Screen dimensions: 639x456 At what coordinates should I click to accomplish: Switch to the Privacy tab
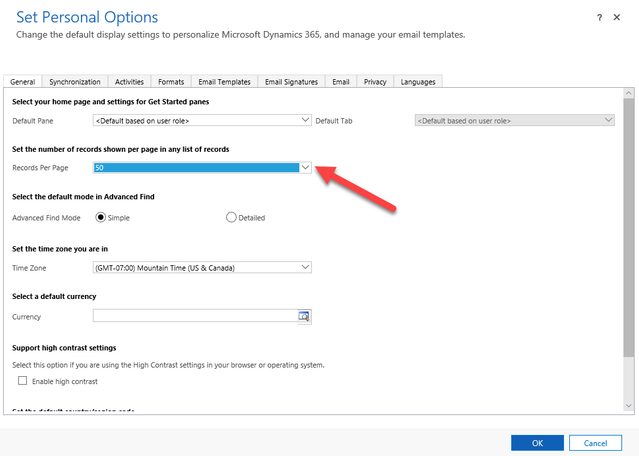click(x=375, y=82)
